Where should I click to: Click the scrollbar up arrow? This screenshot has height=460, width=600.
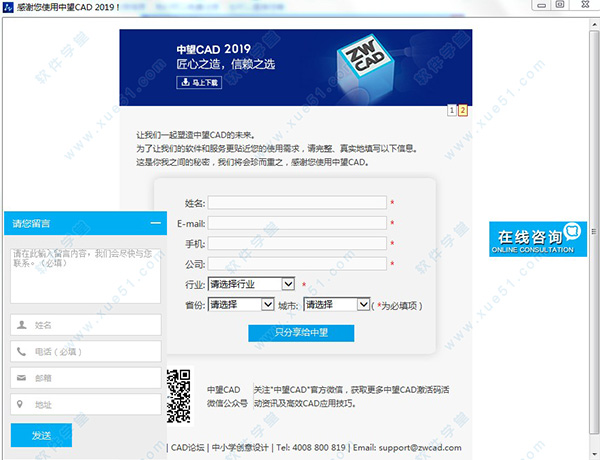594,24
